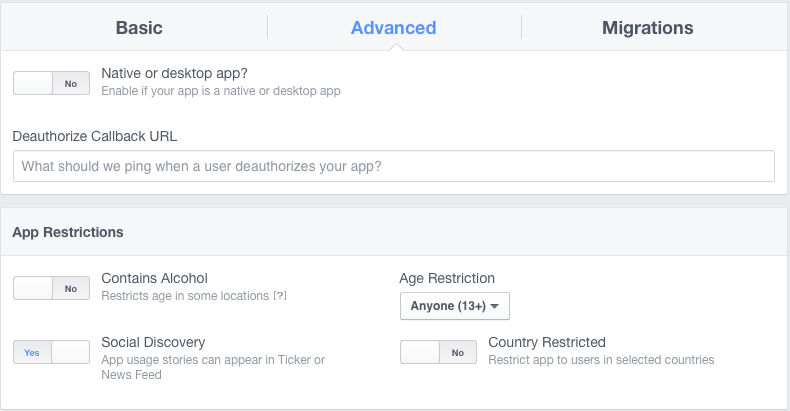
Task: Click the "Native or desktop app?" label
Action: click(175, 73)
